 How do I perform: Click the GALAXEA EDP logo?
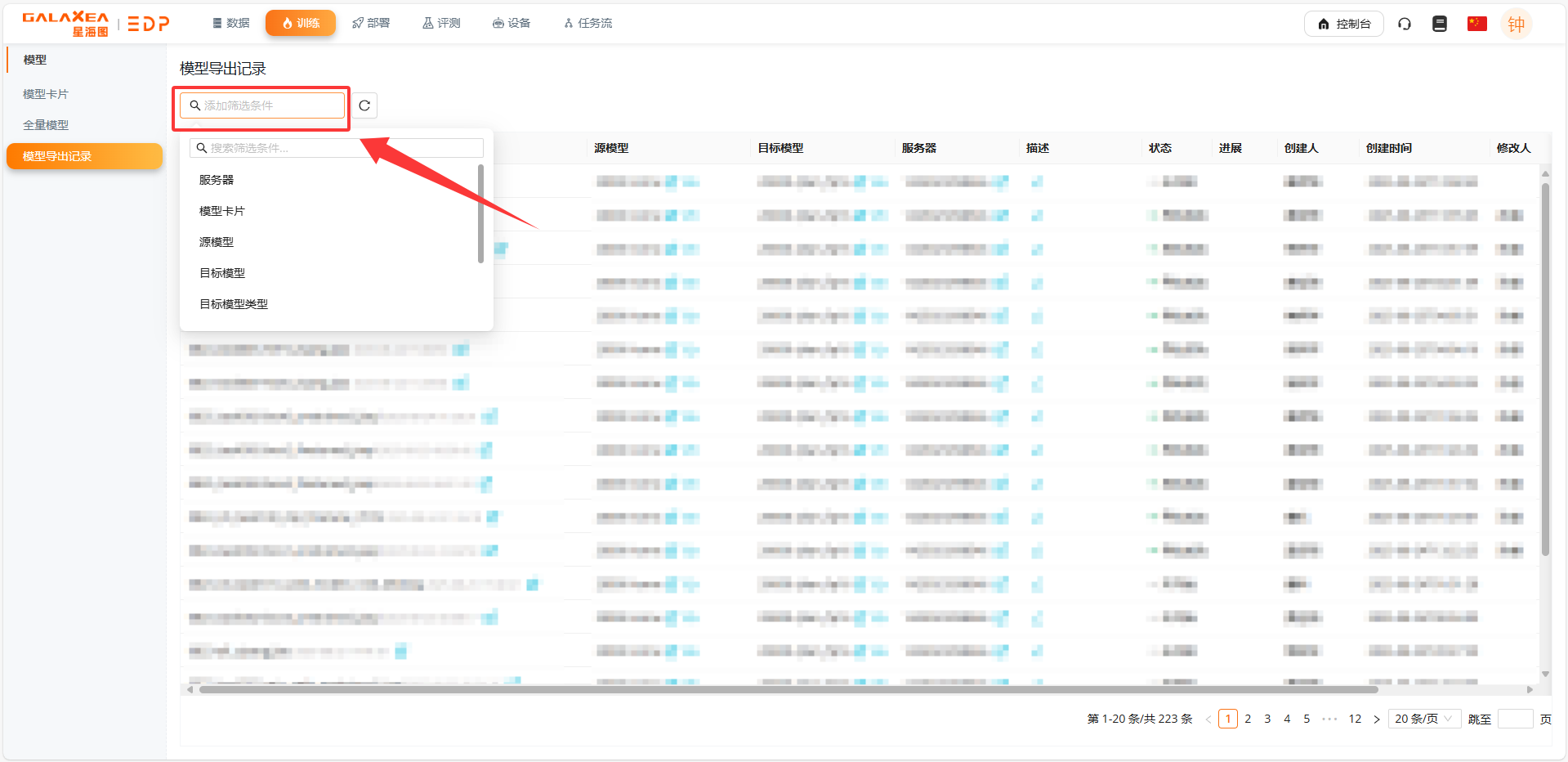click(96, 24)
